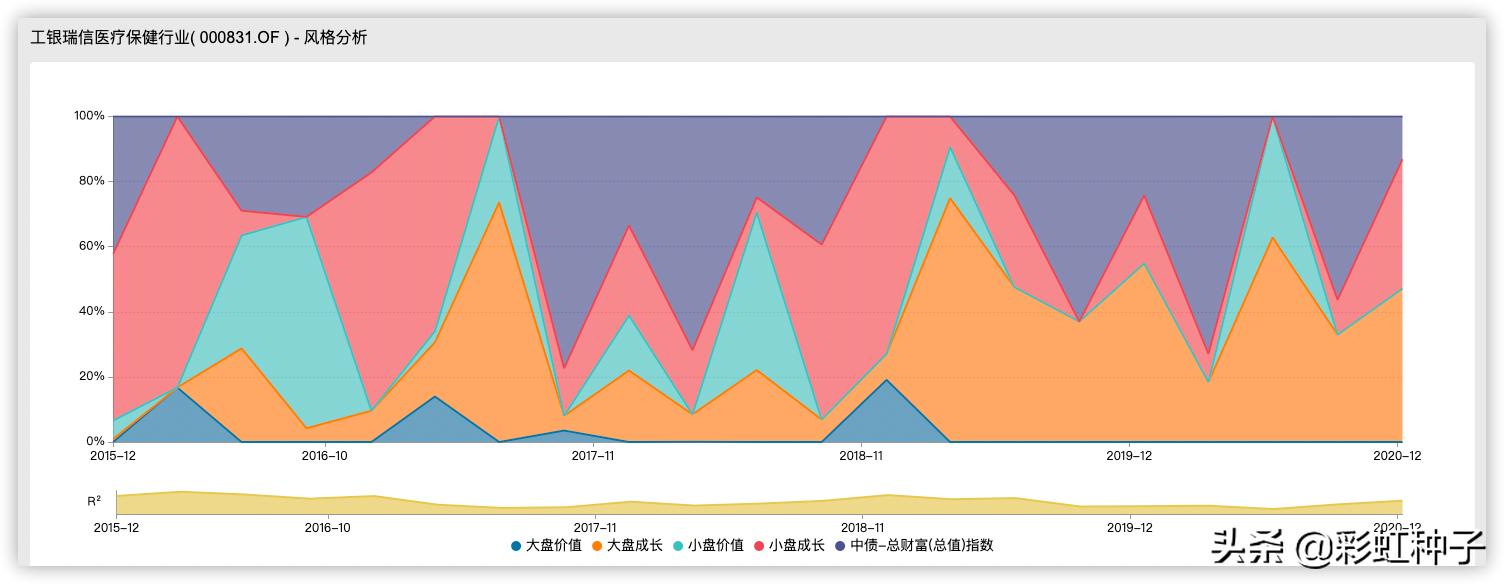Click the orange 大盘成长 legend dot
This screenshot has height=584, width=1504.
click(598, 544)
